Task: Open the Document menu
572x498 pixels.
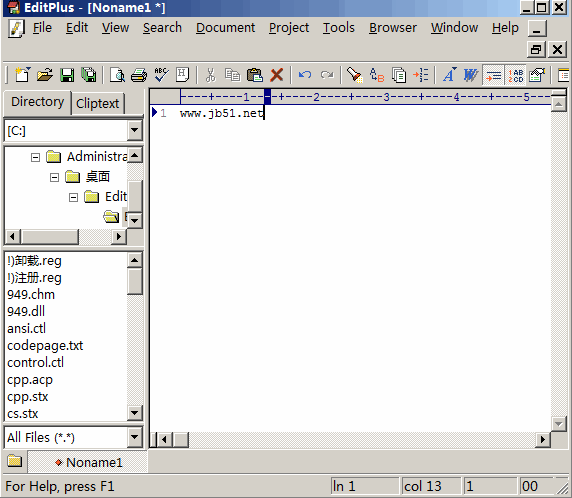Action: point(225,28)
